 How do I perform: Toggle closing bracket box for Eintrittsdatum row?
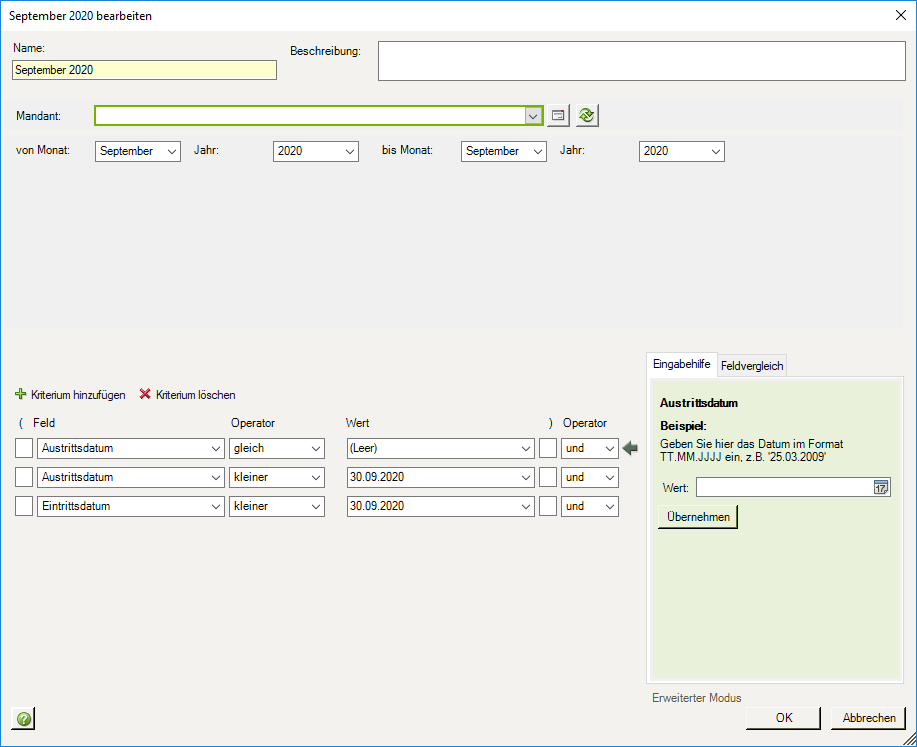click(x=548, y=507)
